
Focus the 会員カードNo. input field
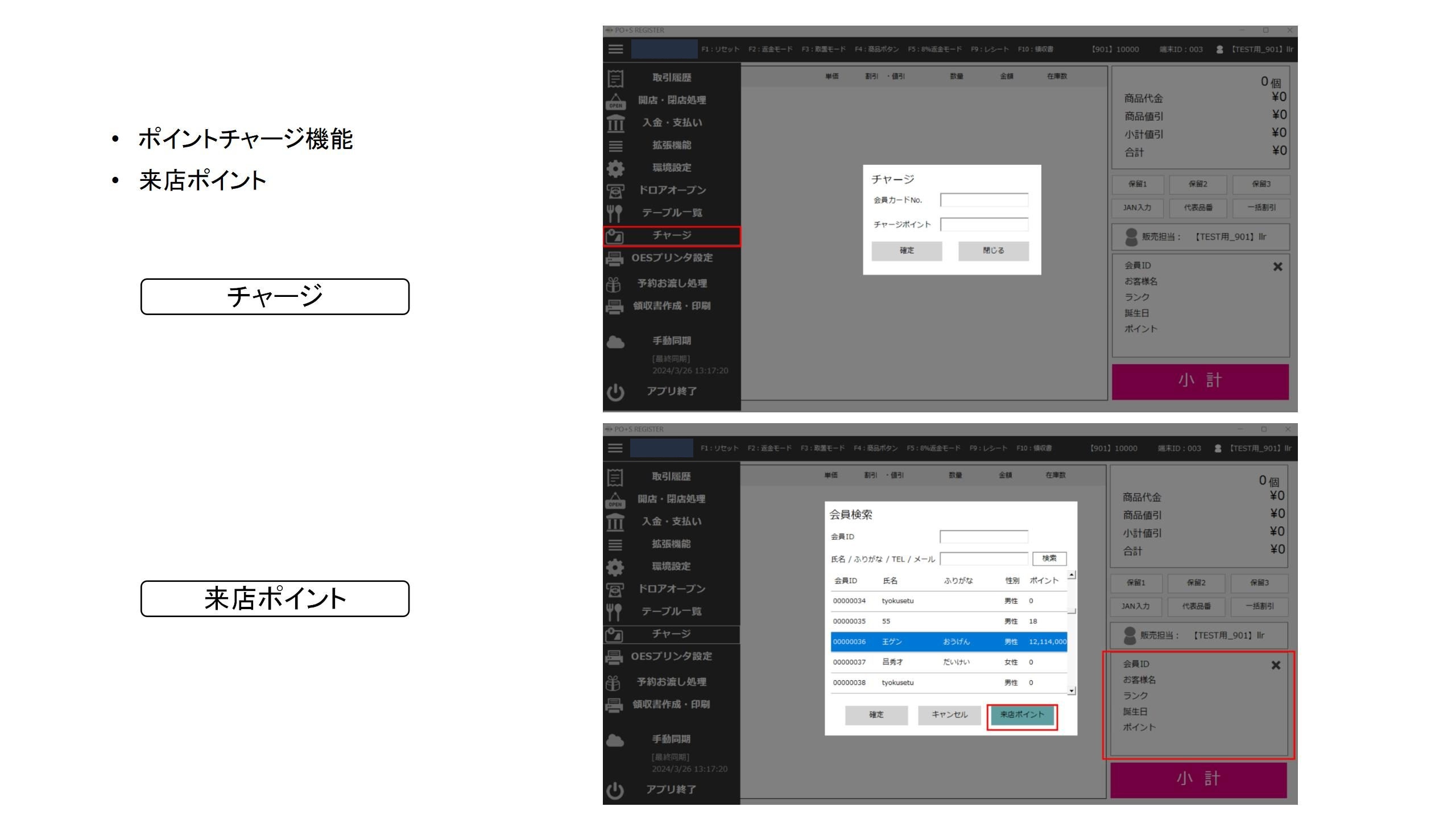984,200
